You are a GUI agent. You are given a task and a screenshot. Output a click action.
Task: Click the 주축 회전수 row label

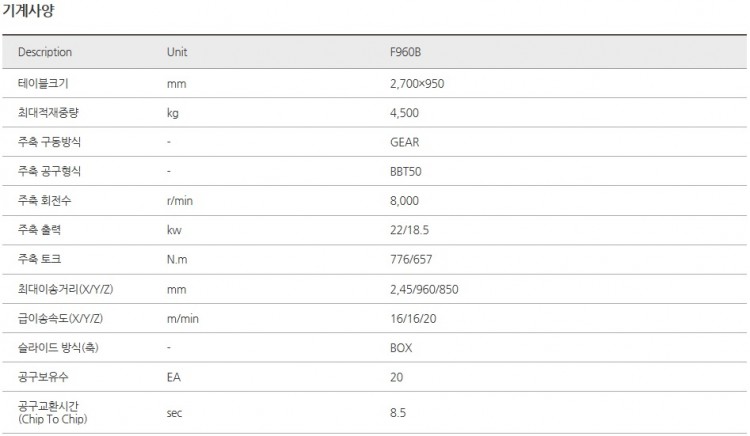point(45,201)
